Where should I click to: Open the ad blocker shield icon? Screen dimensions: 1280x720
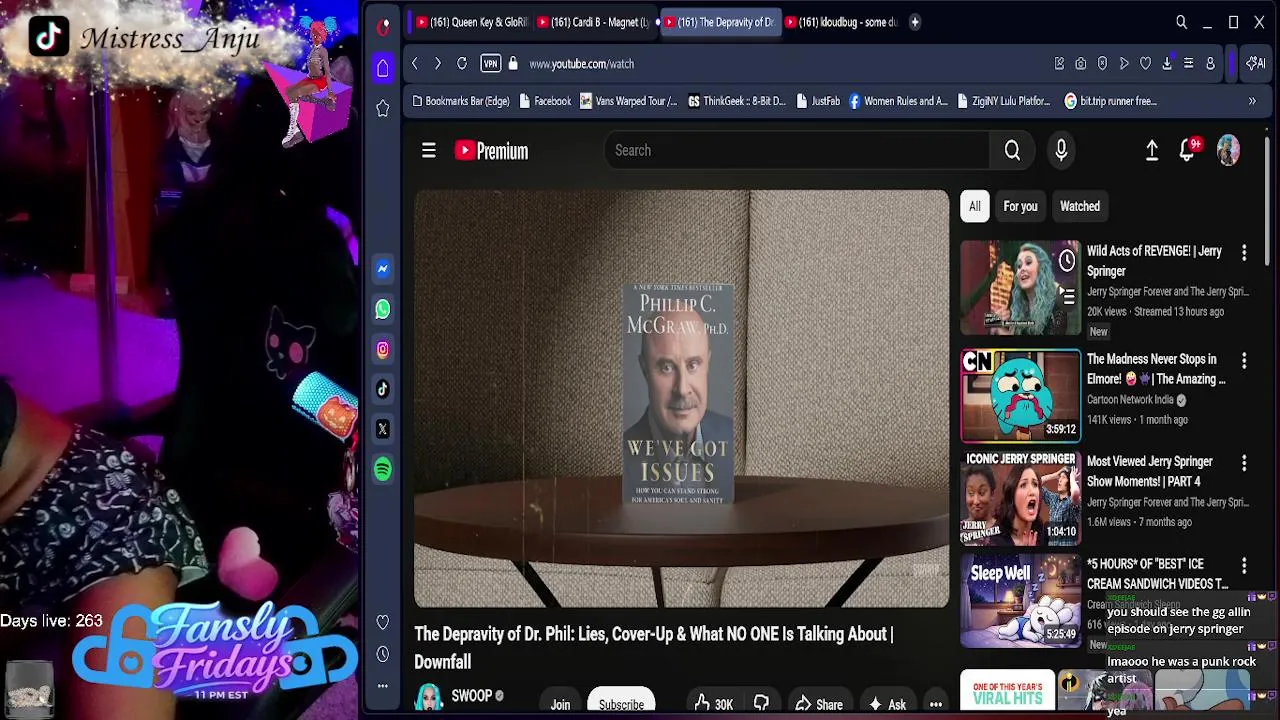(1102, 64)
